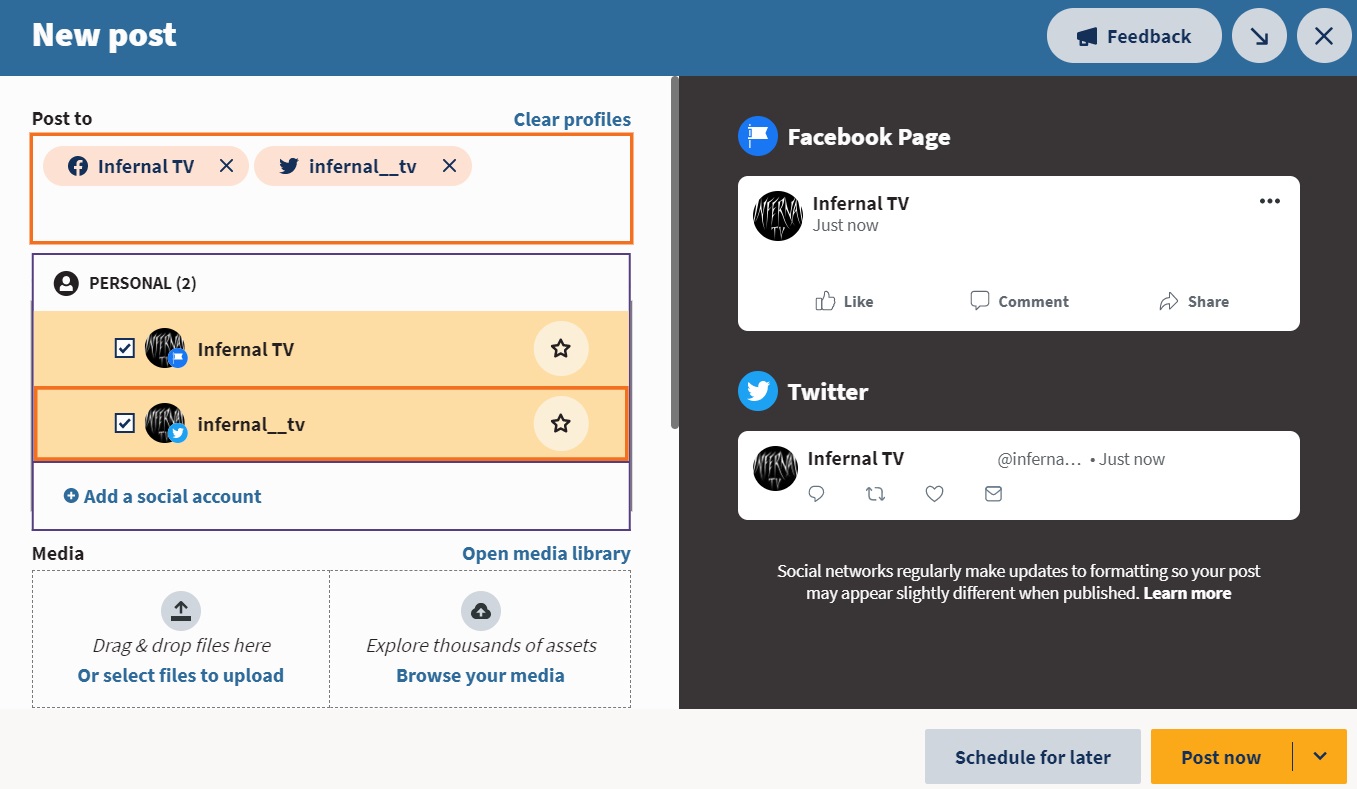
Task: Click the Feedback button
Action: pos(1134,36)
